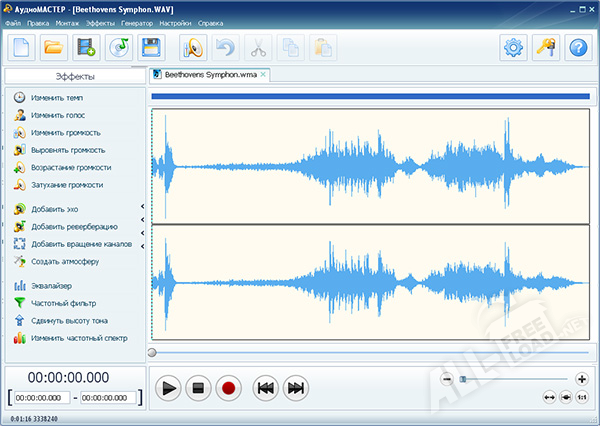Open the Эффекты menu
Image resolution: width=600 pixels, height=426 pixels.
tap(101, 22)
